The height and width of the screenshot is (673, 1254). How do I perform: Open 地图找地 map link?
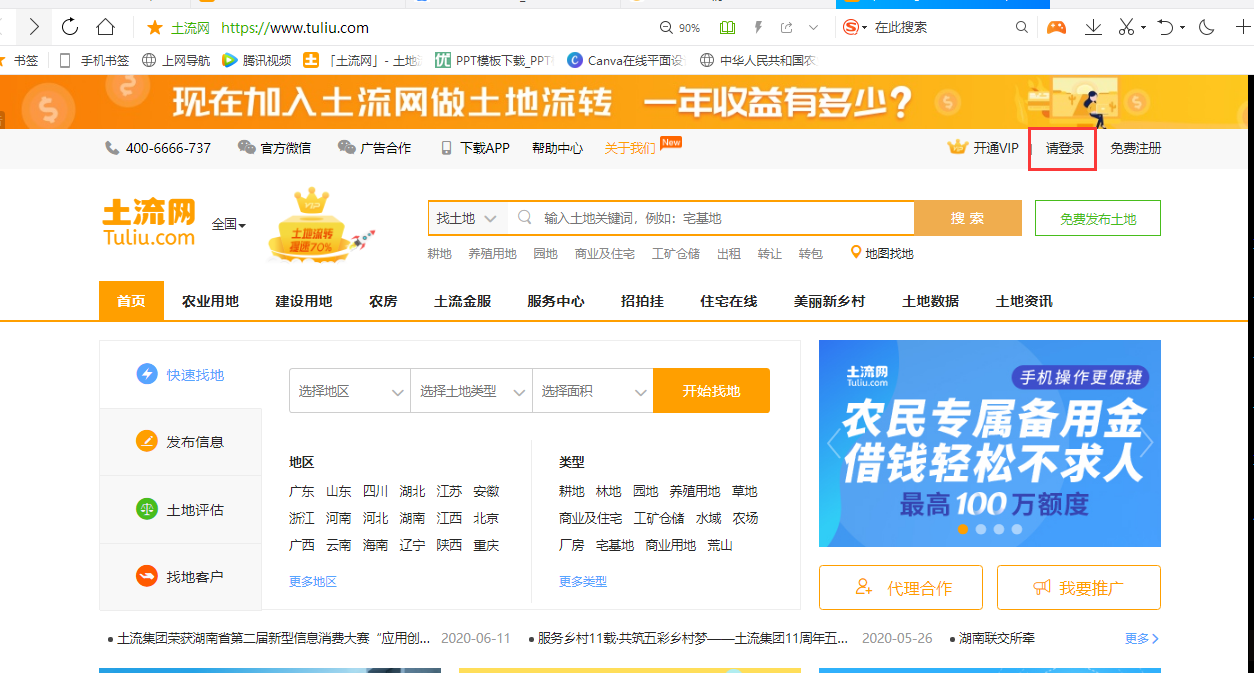point(882,253)
